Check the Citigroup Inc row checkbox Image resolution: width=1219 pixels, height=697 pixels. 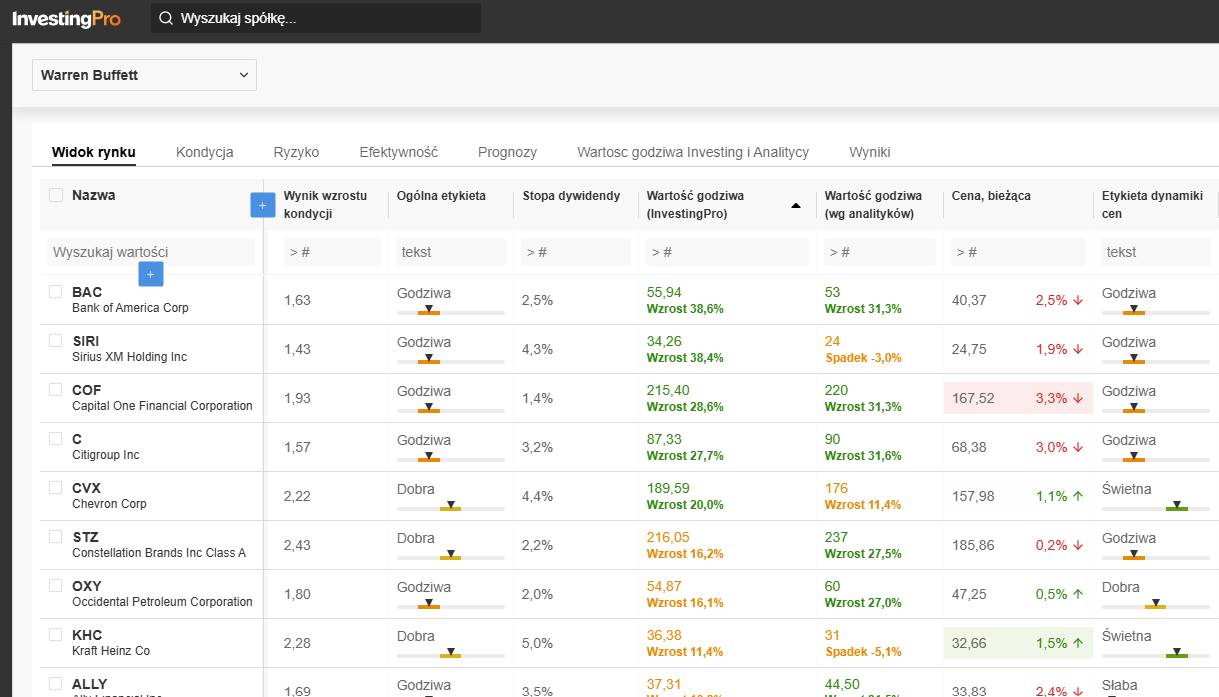click(56, 439)
